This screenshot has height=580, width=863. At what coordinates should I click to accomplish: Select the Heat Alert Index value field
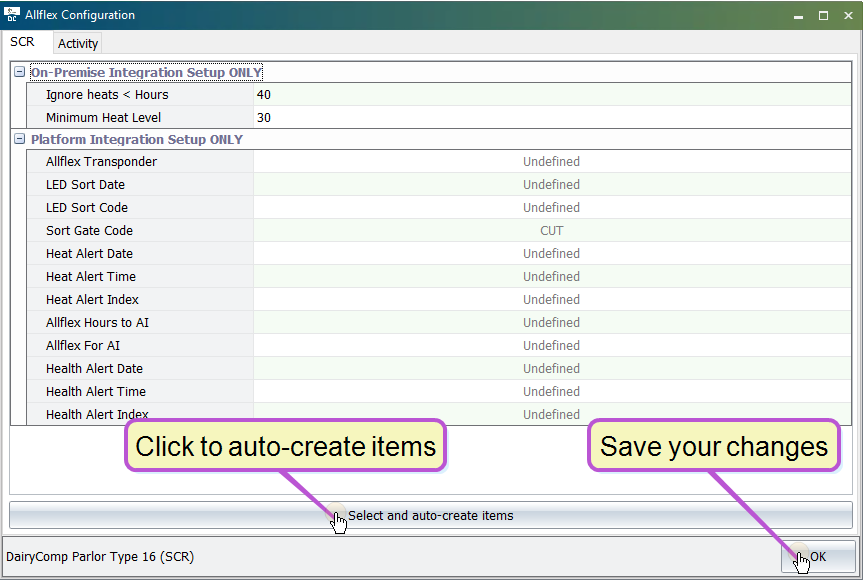(x=552, y=300)
